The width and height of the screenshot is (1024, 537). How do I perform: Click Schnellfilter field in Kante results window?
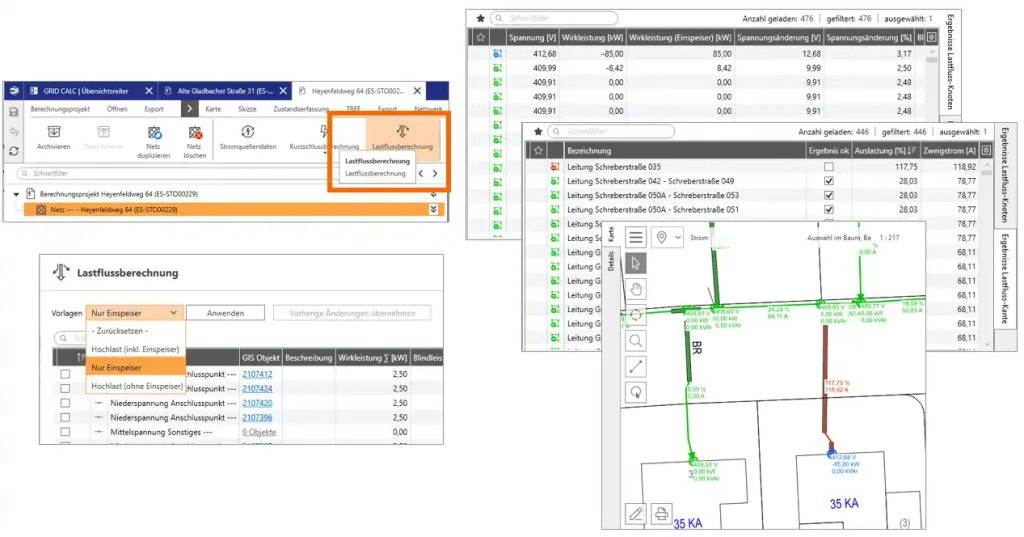611,131
